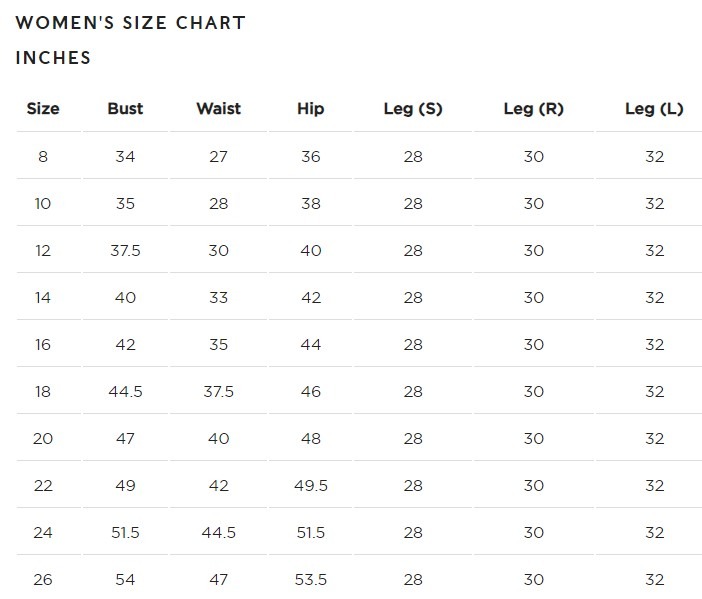Click waist value 33 in size 14 row
Screen dimensions: 702x599
coord(218,298)
